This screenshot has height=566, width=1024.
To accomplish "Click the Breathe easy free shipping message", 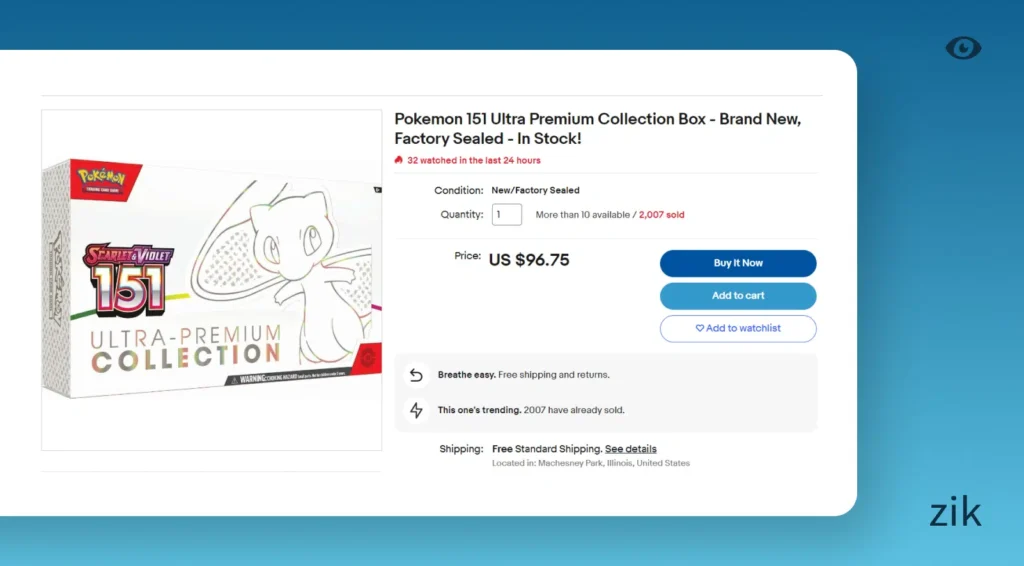I will point(523,375).
